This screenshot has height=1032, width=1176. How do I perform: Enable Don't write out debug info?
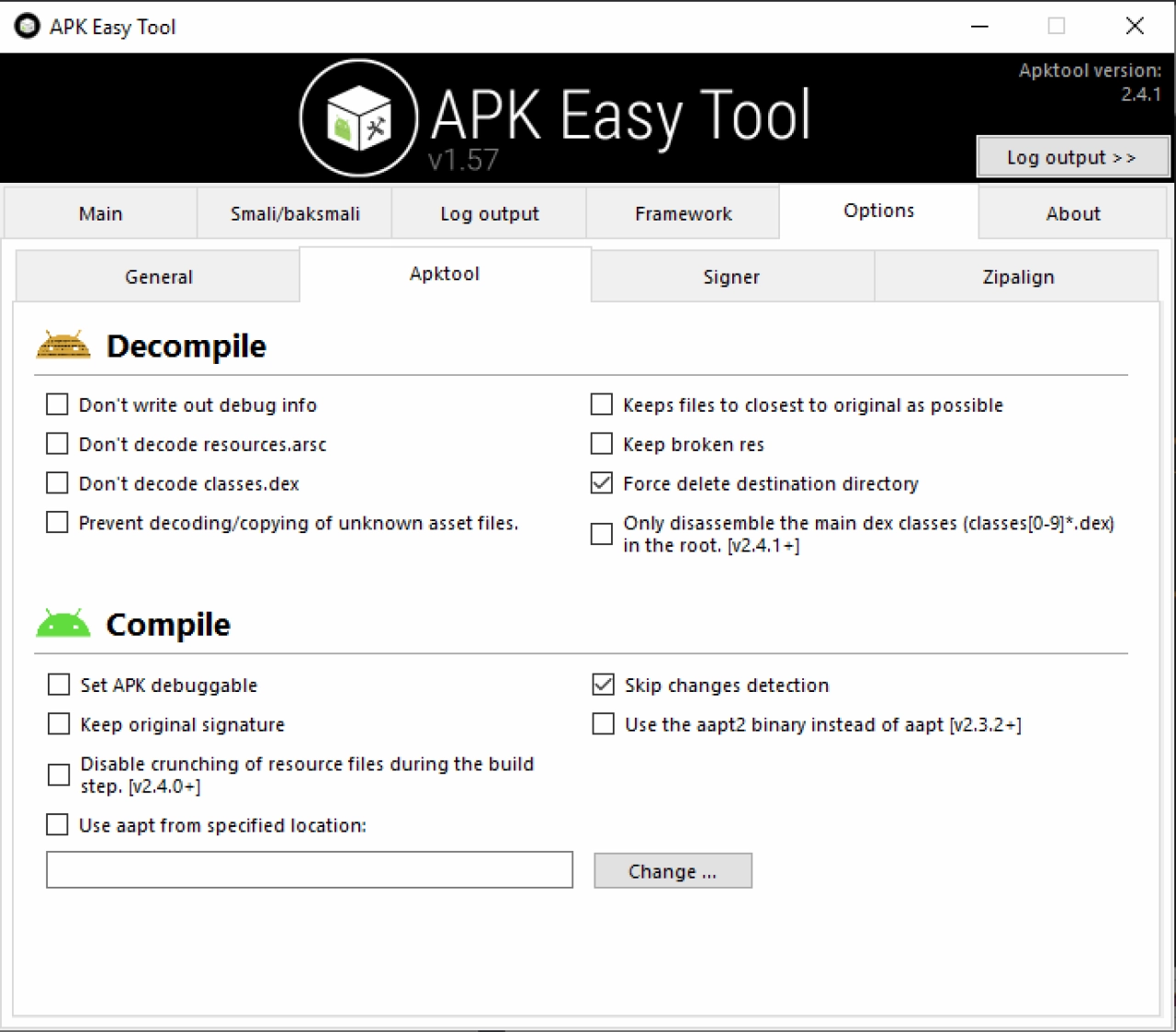[57, 405]
